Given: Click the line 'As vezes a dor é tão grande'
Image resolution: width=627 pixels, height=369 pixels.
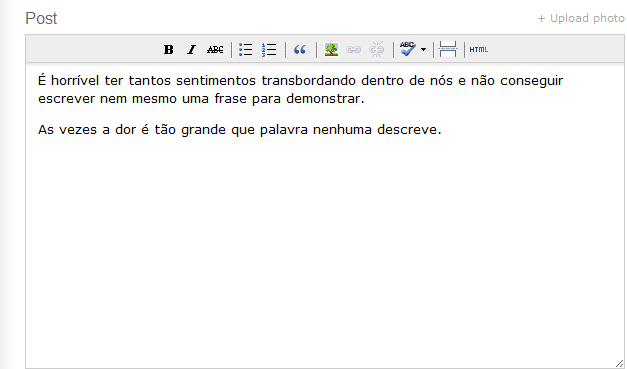Looking at the screenshot, I should (x=240, y=130).
